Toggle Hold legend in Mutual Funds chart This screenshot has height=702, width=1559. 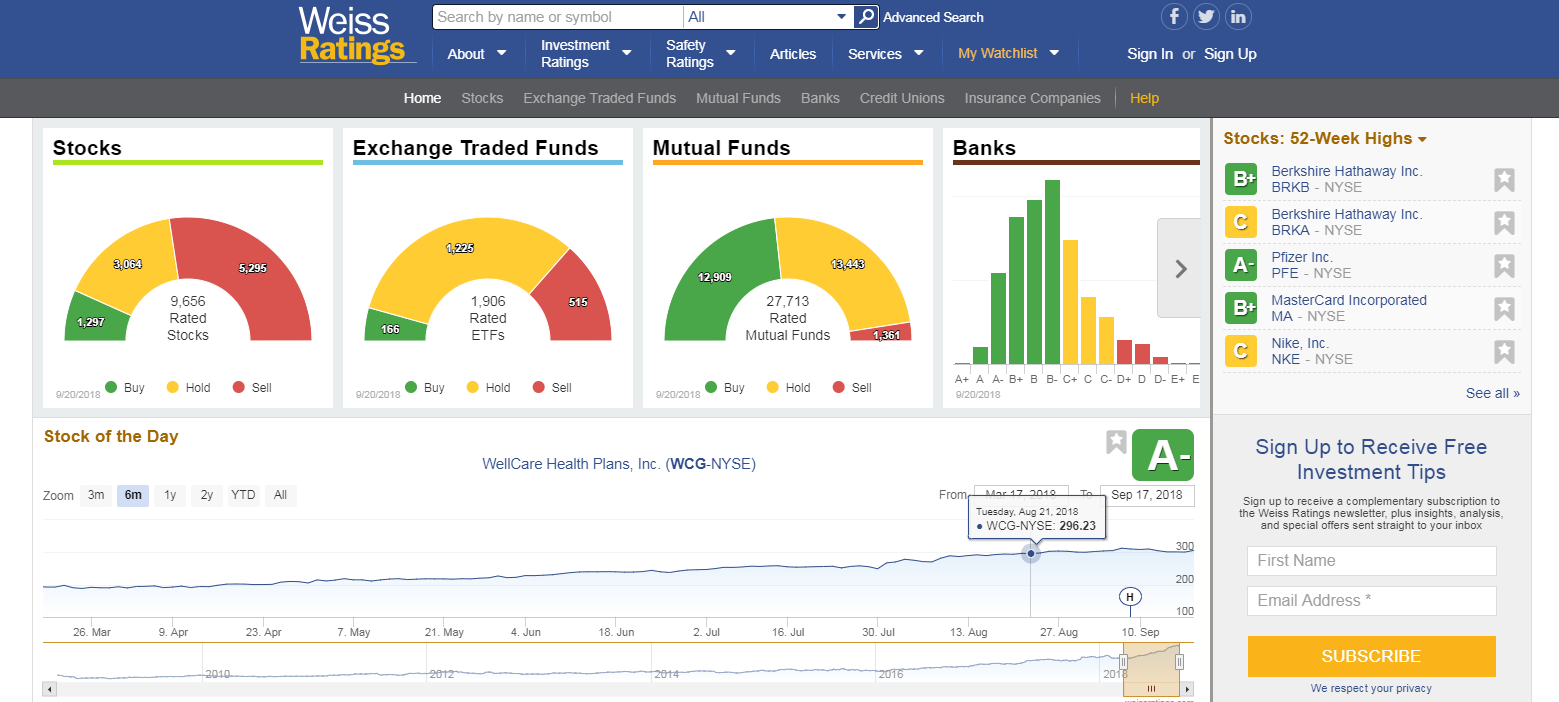click(x=788, y=387)
